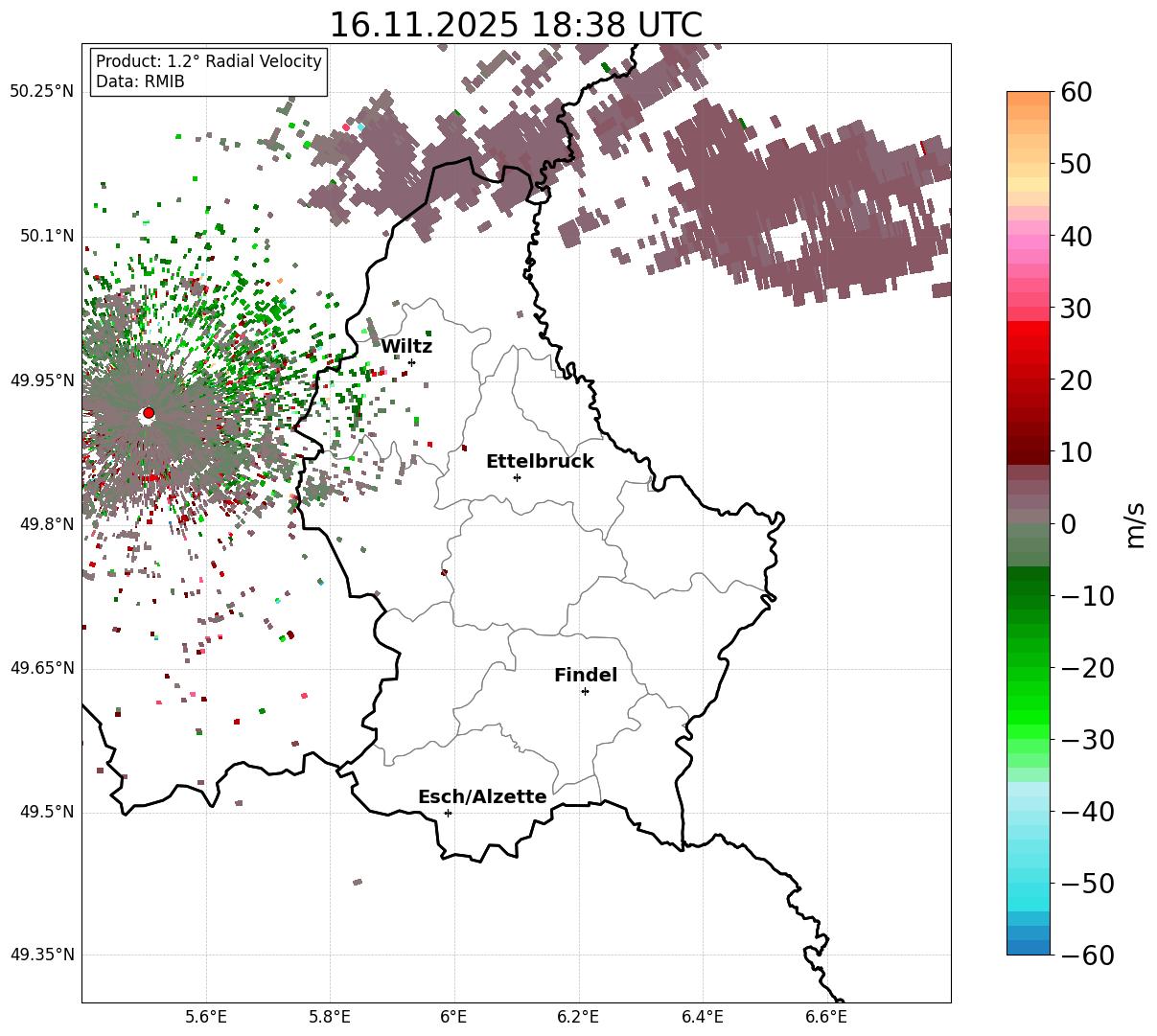Click the m/s colorbar unit label

(1135, 523)
